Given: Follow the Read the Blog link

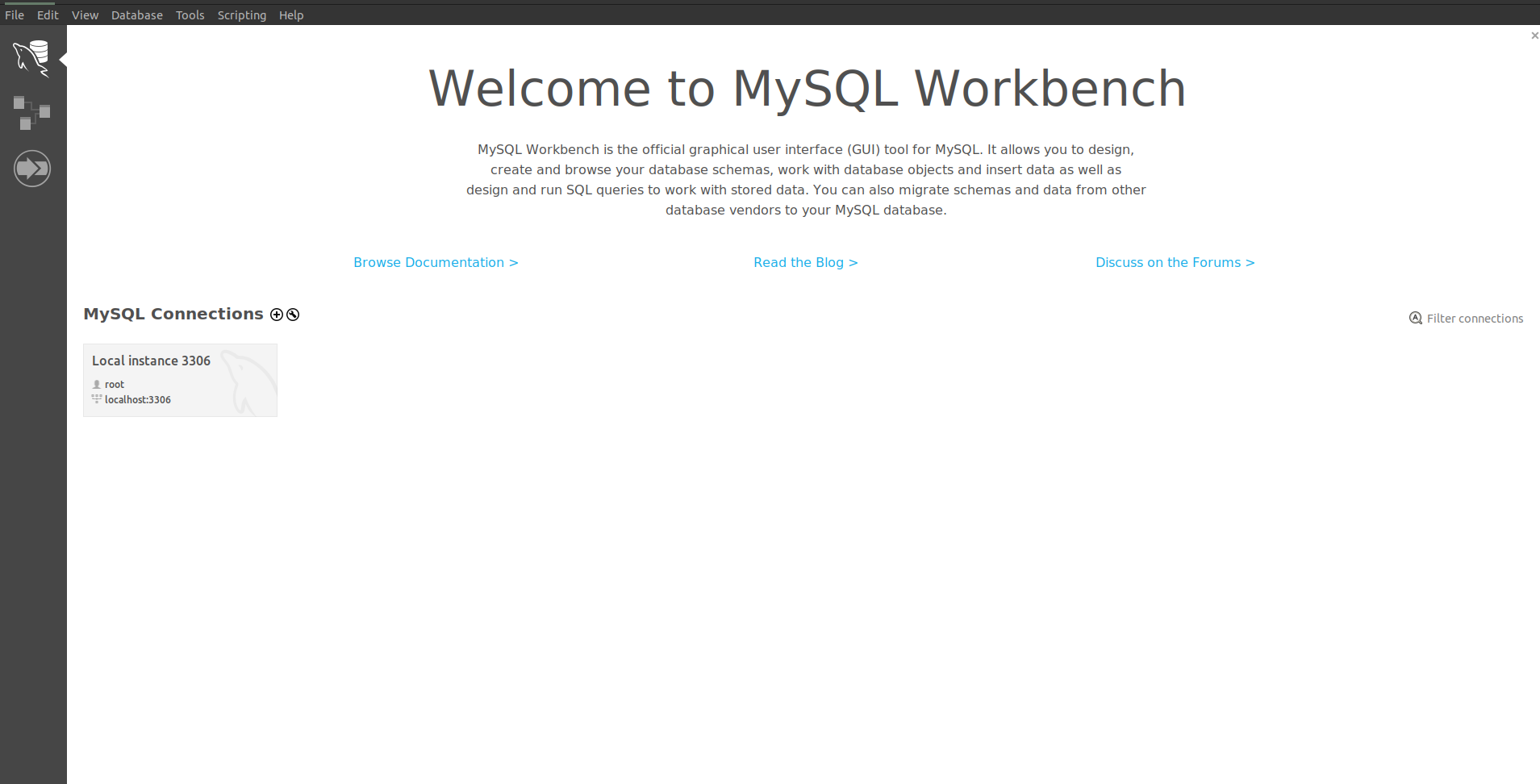Looking at the screenshot, I should [806, 263].
